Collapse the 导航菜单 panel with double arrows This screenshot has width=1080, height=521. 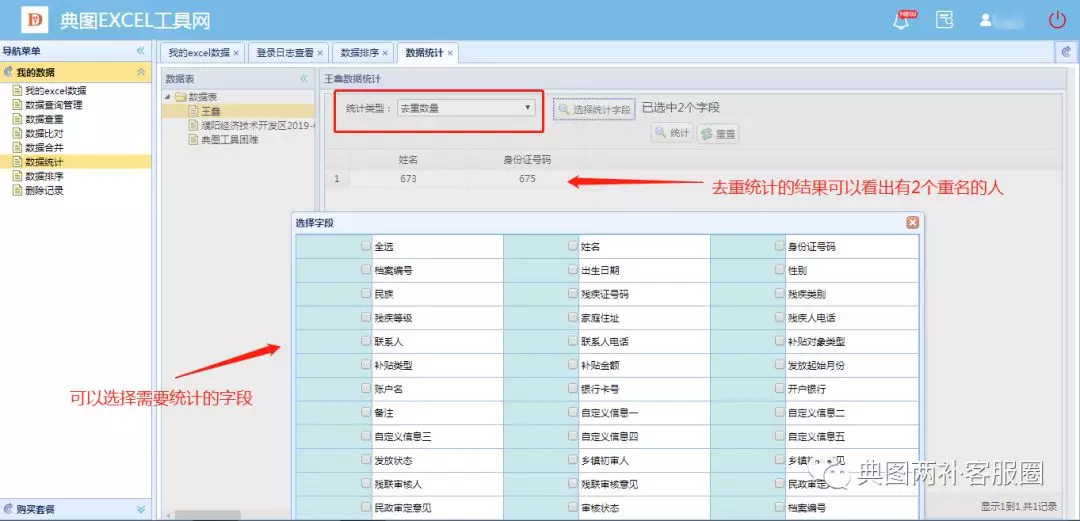pos(141,51)
